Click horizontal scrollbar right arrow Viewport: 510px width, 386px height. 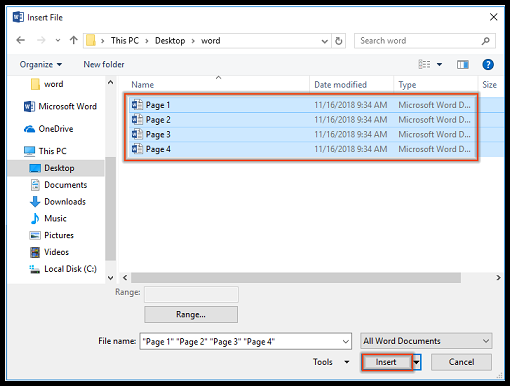tap(498, 277)
